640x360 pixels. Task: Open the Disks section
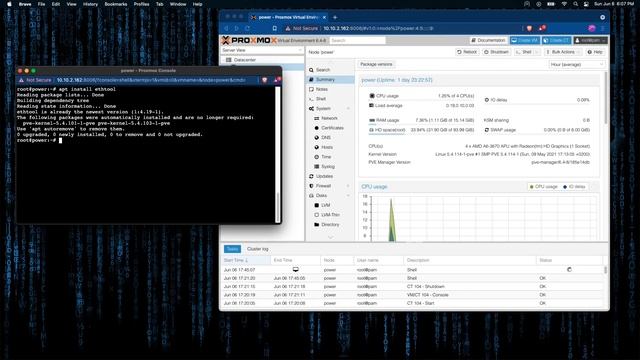coord(321,196)
